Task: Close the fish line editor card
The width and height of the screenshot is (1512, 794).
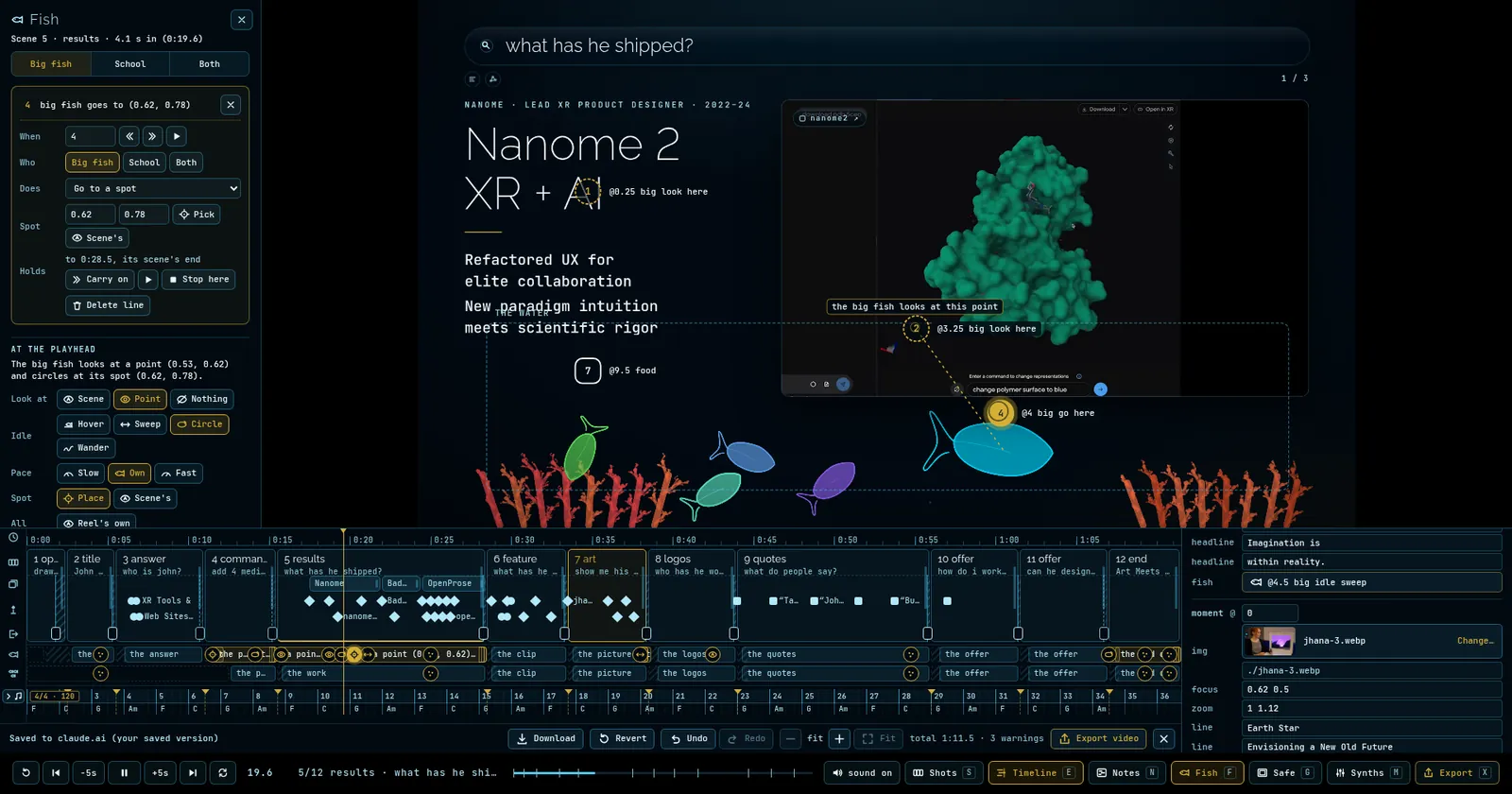Action: coord(231,105)
